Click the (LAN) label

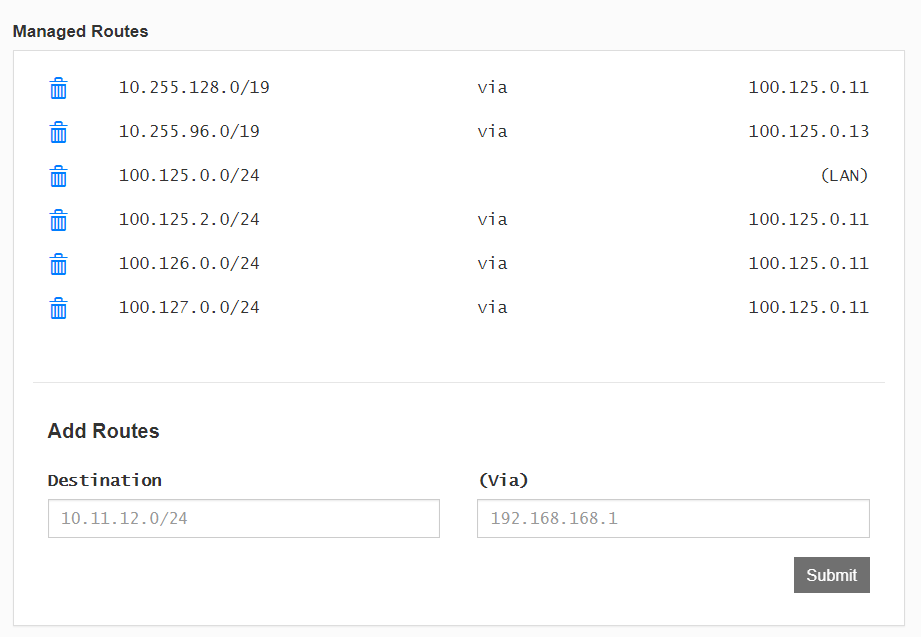point(845,176)
